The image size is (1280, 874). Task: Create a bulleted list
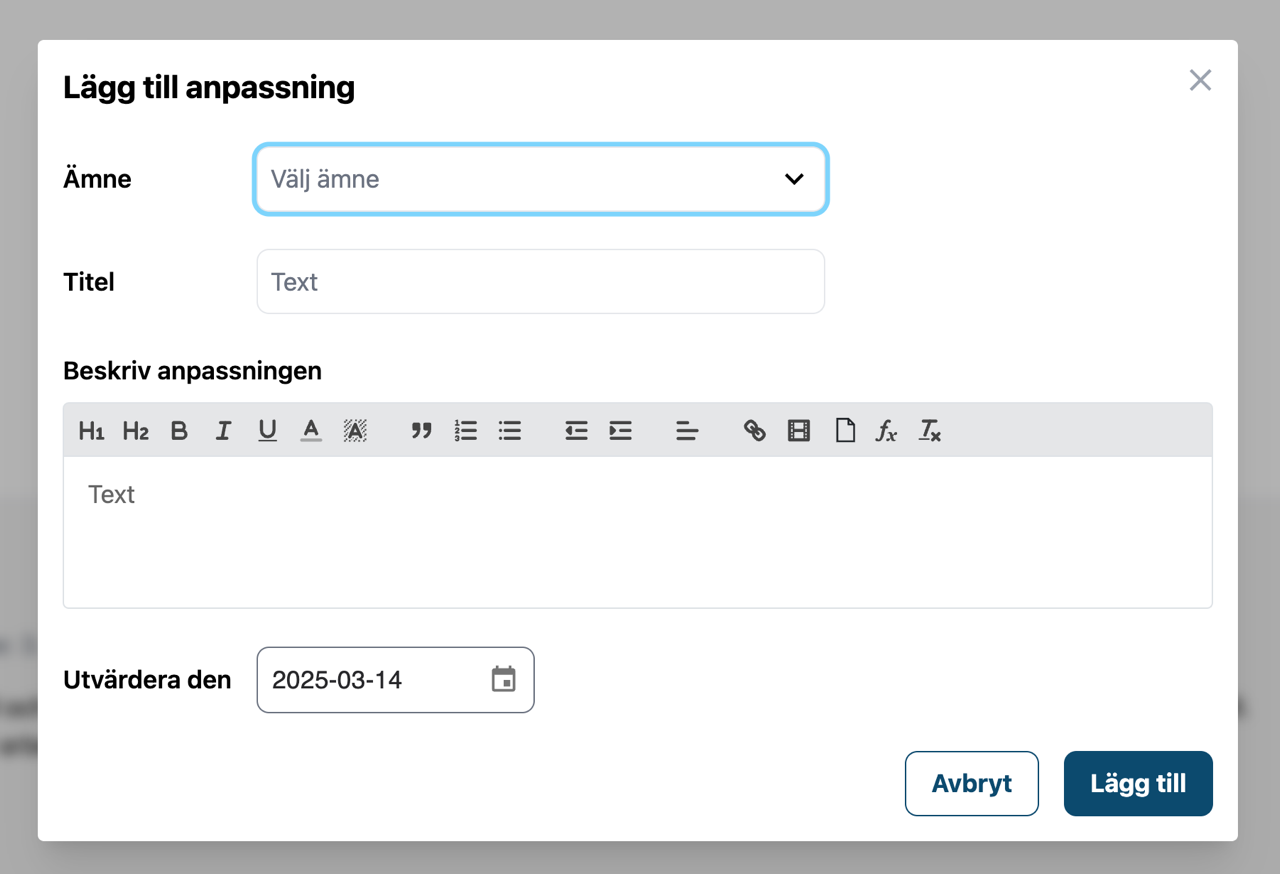pyautogui.click(x=510, y=431)
